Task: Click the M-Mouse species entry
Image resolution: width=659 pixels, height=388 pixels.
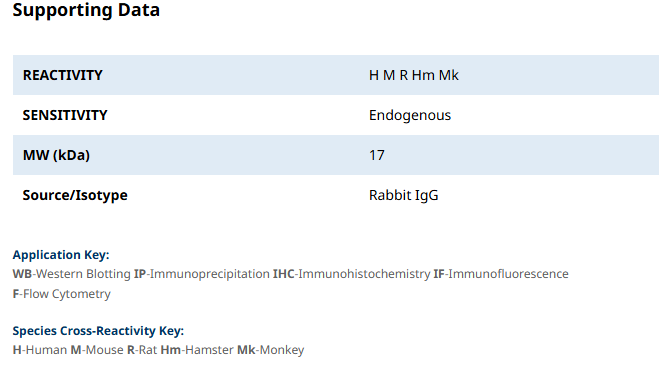Action: [97, 350]
